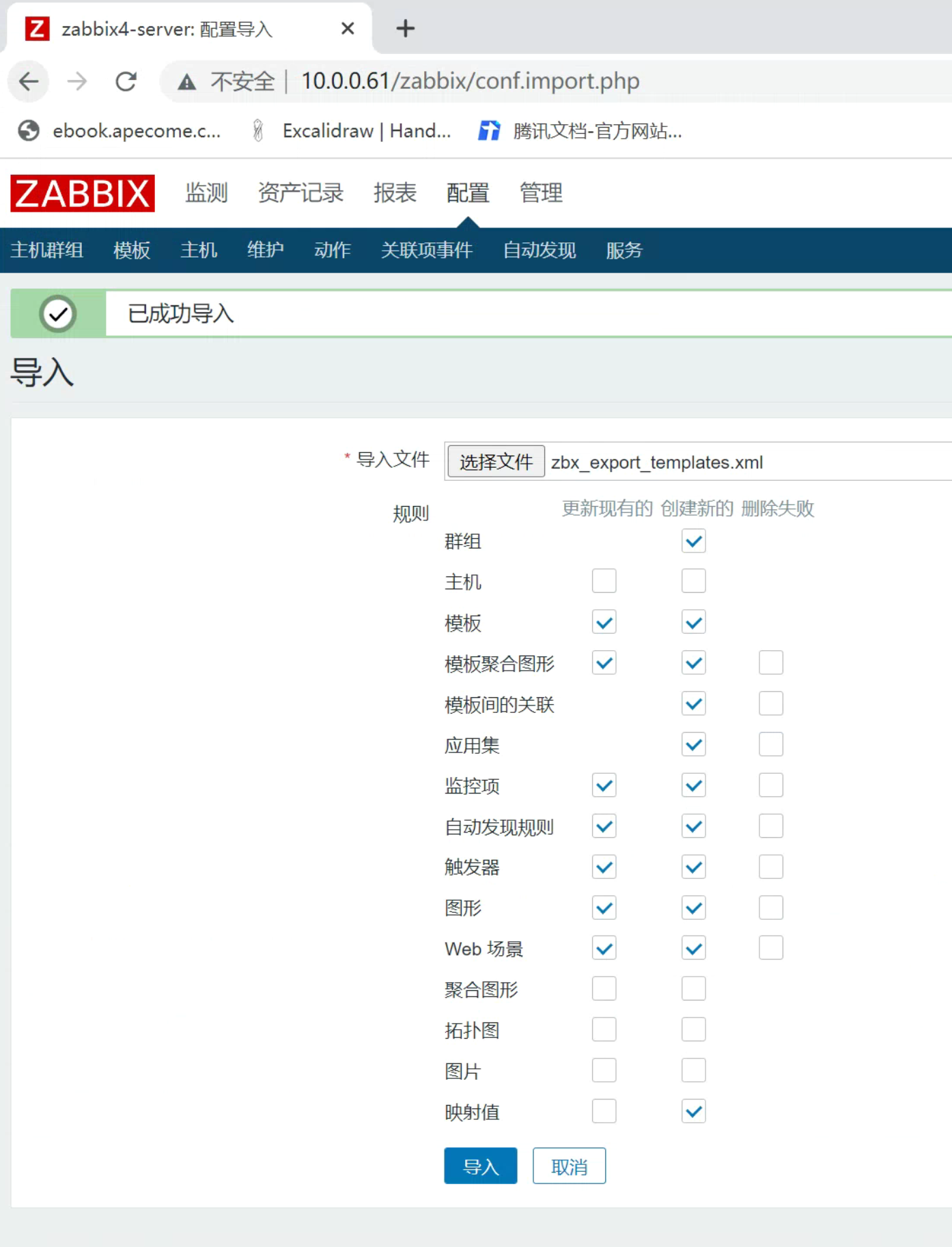952x1247 pixels.
Task: Open 自动发现 in the configuration submenu
Action: coord(539,251)
